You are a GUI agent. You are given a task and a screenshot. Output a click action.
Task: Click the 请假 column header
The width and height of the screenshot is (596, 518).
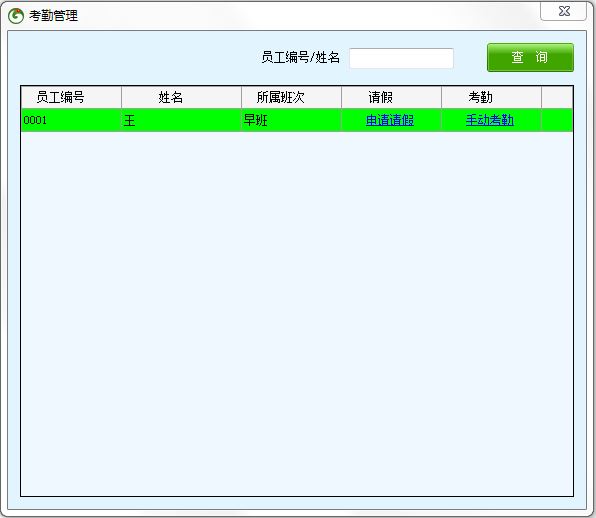click(391, 97)
